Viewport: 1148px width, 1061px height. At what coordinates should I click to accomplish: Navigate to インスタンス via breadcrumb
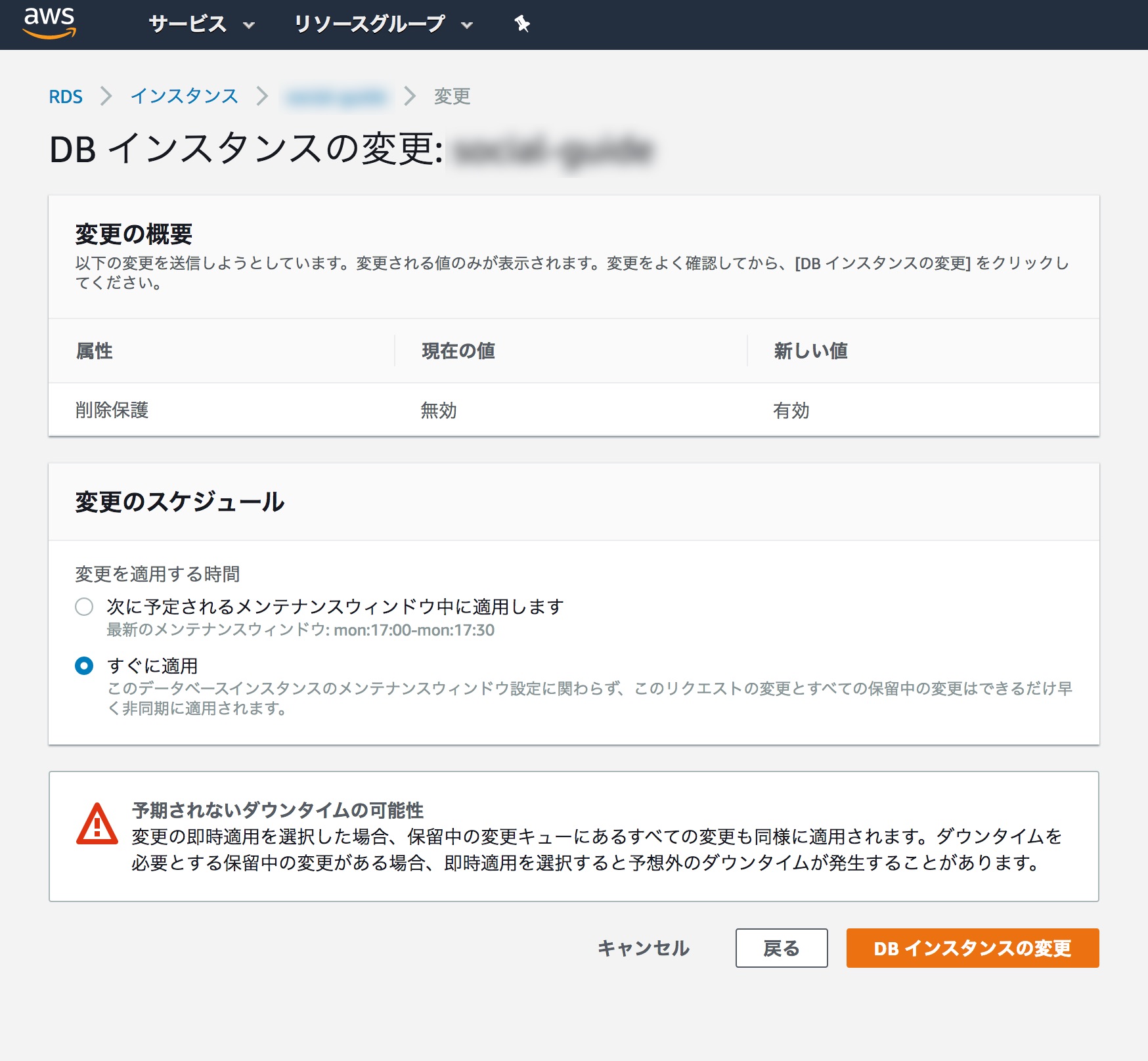185,96
